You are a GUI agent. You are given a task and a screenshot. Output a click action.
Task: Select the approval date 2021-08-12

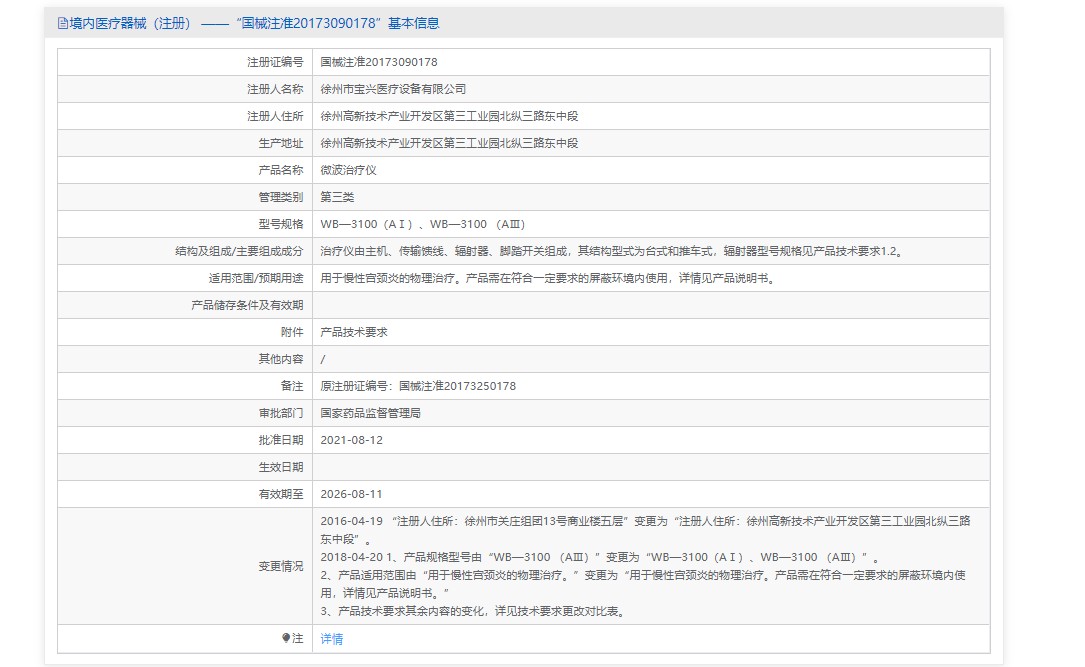(351, 440)
